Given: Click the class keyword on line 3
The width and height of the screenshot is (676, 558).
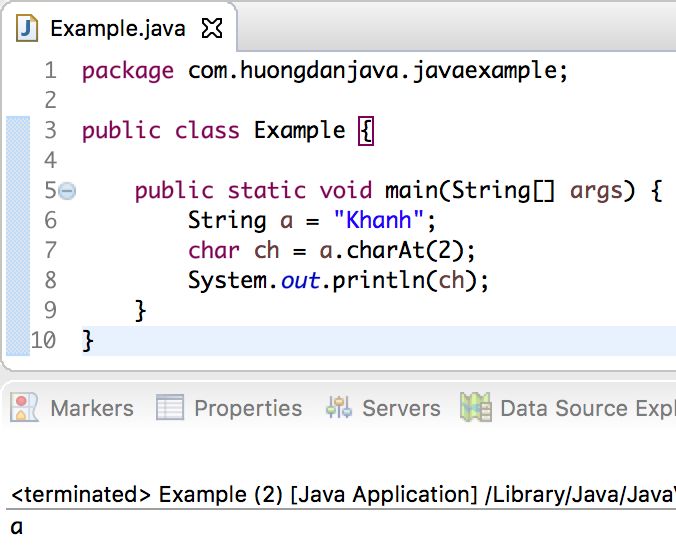Looking at the screenshot, I should coord(207,131).
